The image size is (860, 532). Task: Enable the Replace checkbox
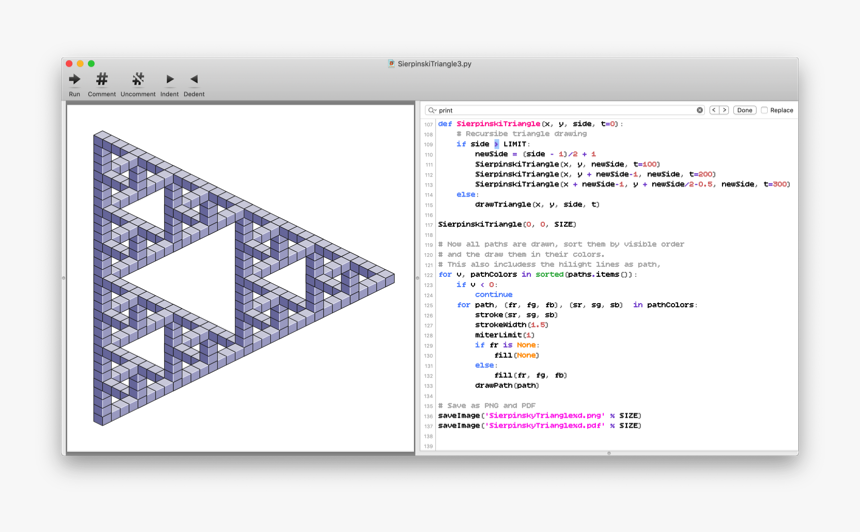[x=765, y=110]
